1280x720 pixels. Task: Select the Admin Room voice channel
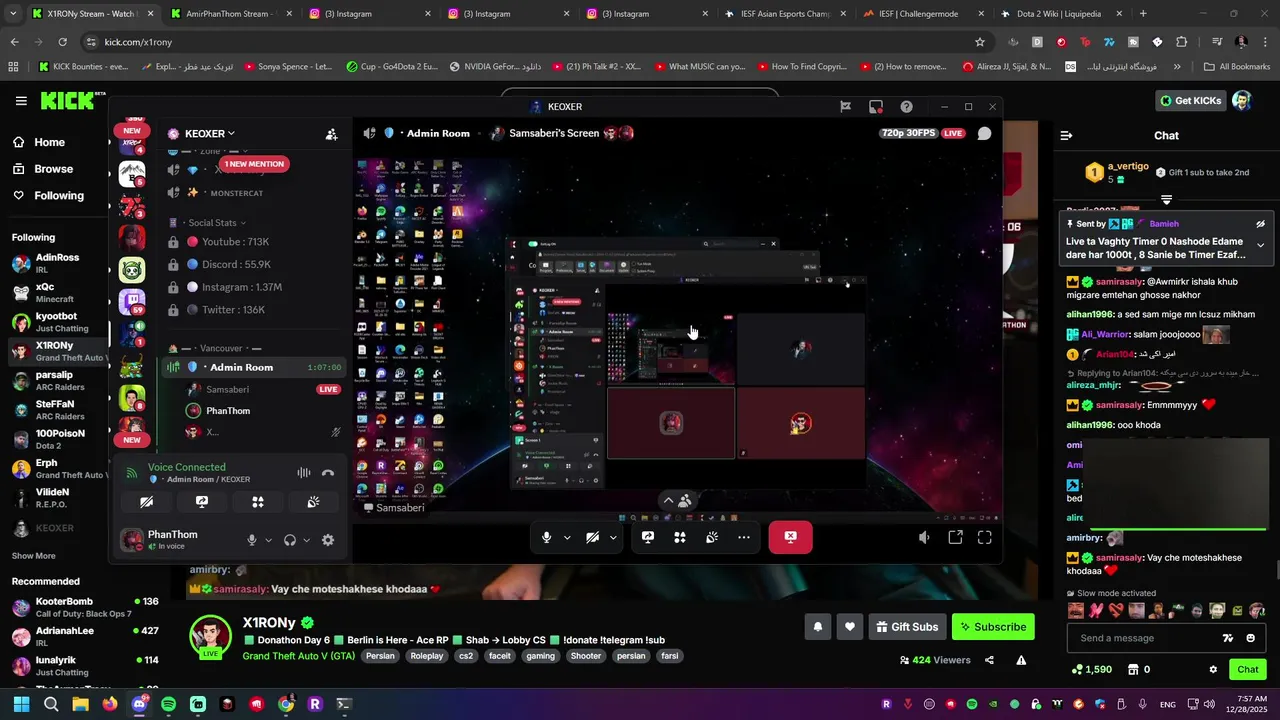click(x=256, y=367)
